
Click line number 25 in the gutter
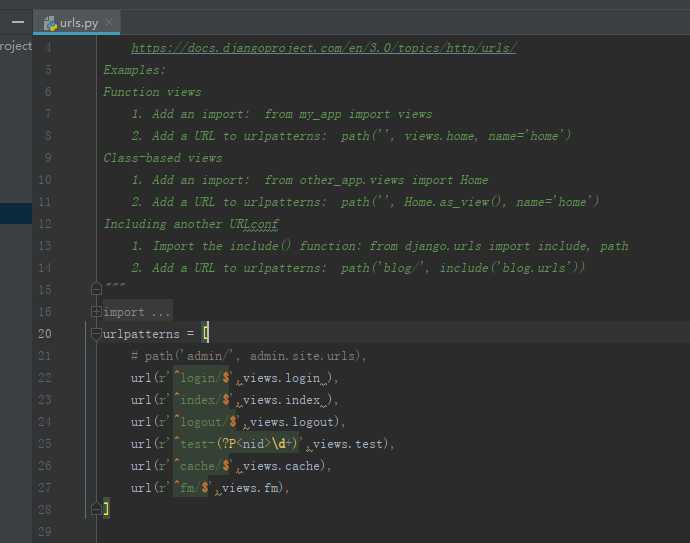(44, 444)
